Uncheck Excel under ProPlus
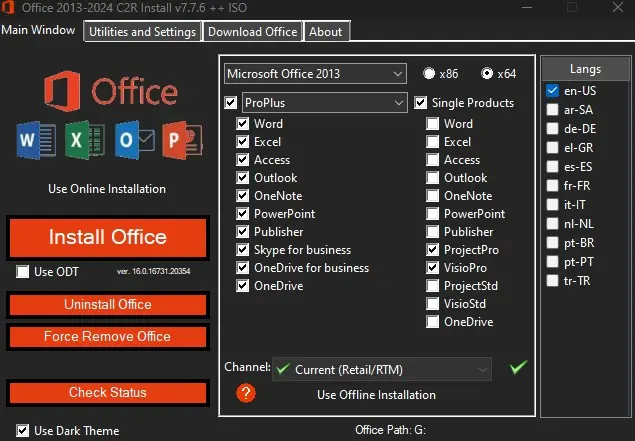Image resolution: width=635 pixels, height=441 pixels. [243, 142]
